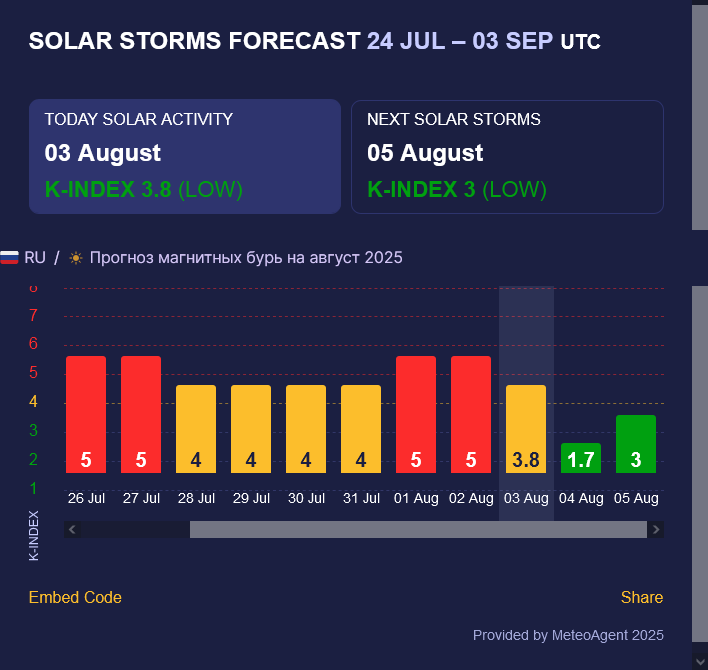Viewport: 708px width, 670px height.
Task: Open the Embed Code link
Action: 75,597
